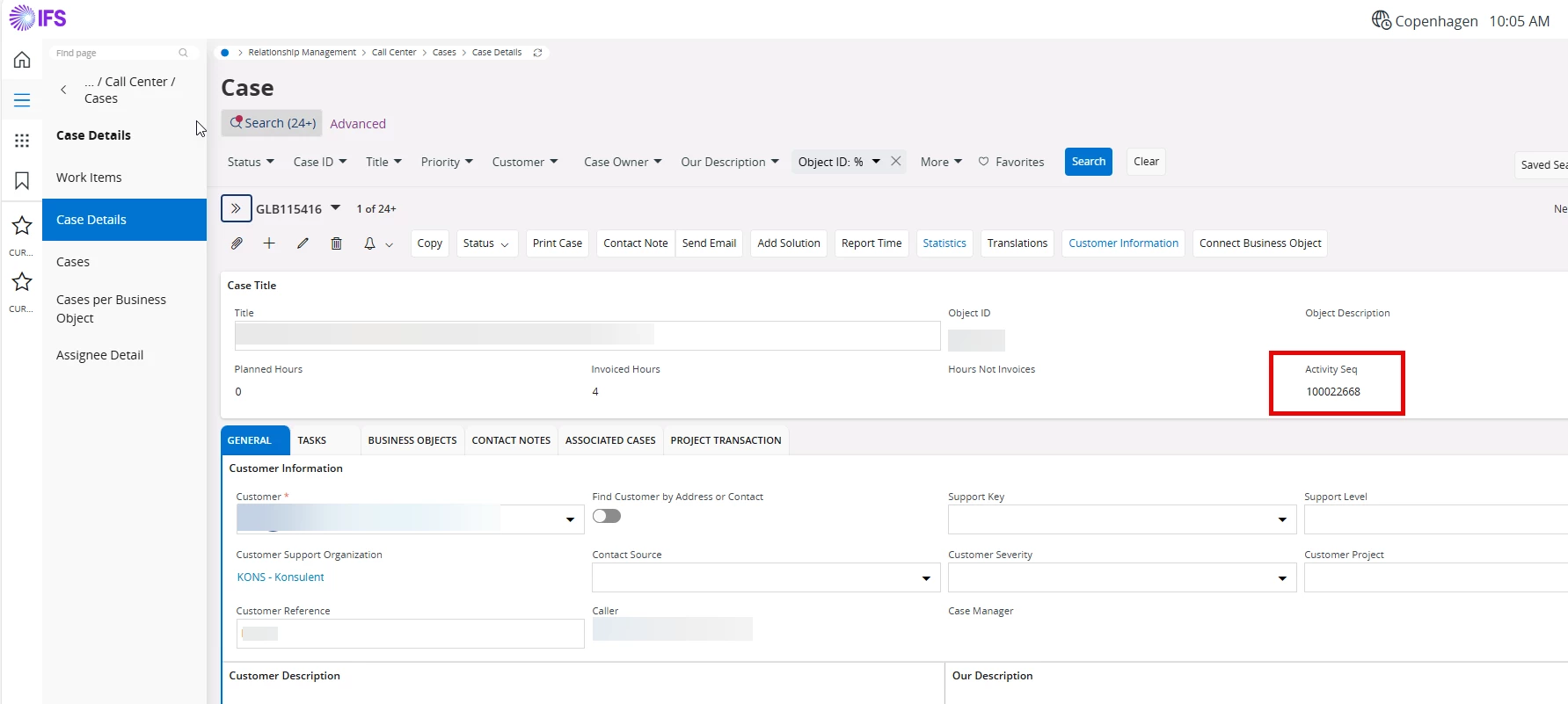This screenshot has height=704, width=1568.
Task: Click the globe time zone icon
Action: 1382,19
